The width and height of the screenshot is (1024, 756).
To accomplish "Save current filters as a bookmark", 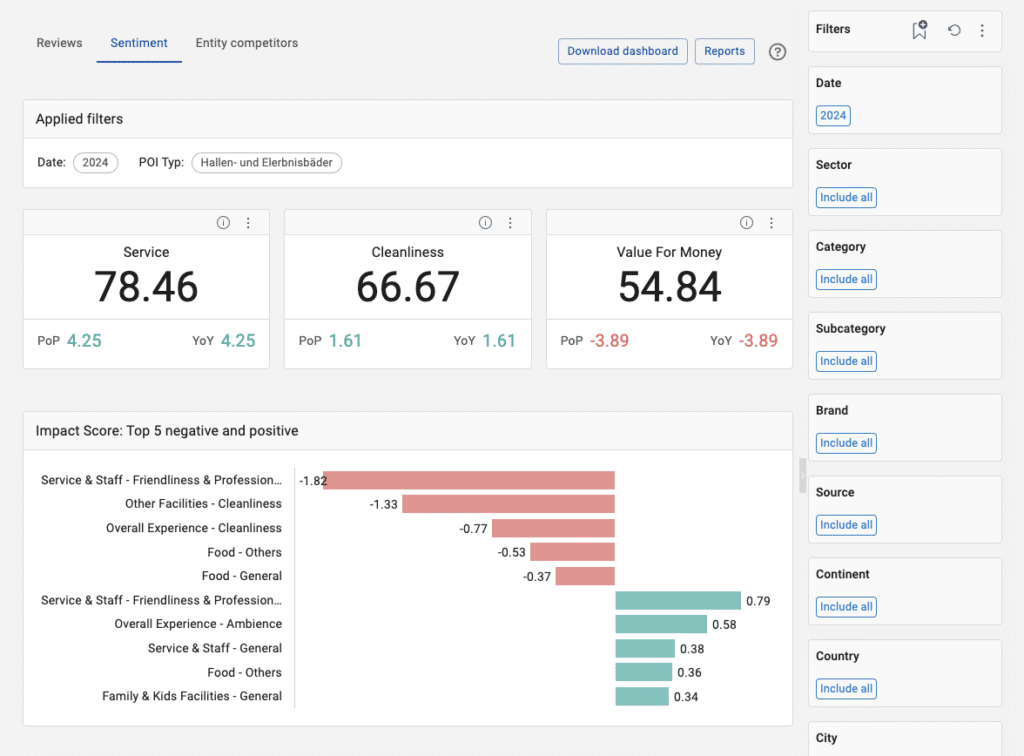I will (918, 30).
